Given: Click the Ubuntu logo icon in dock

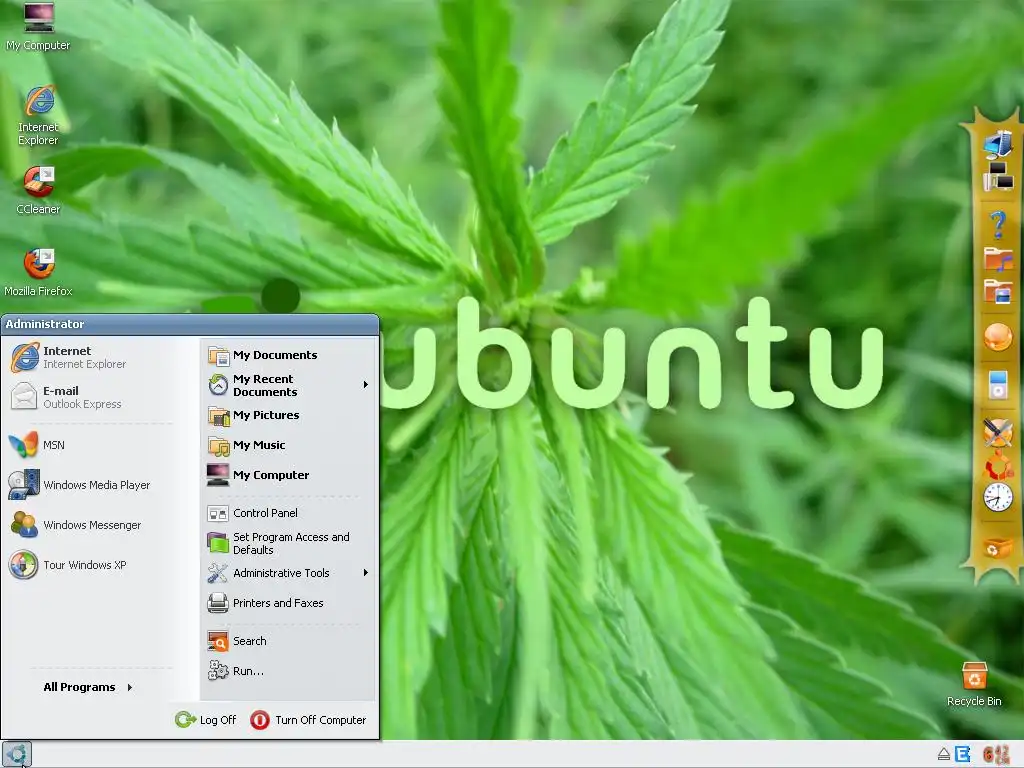Looking at the screenshot, I should [999, 466].
